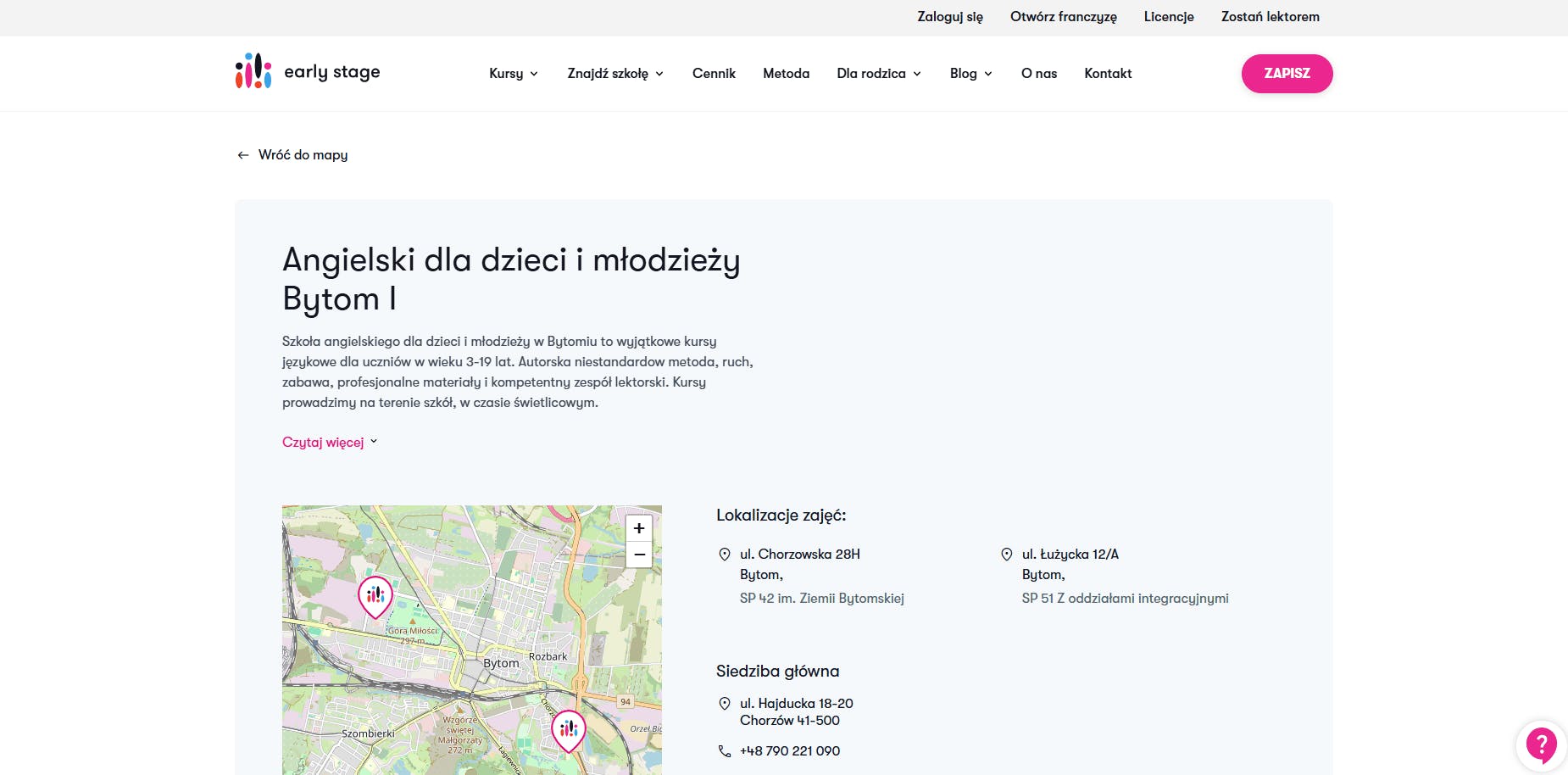Click the location pin beside ul. Chorzowska 28H

[x=725, y=555]
